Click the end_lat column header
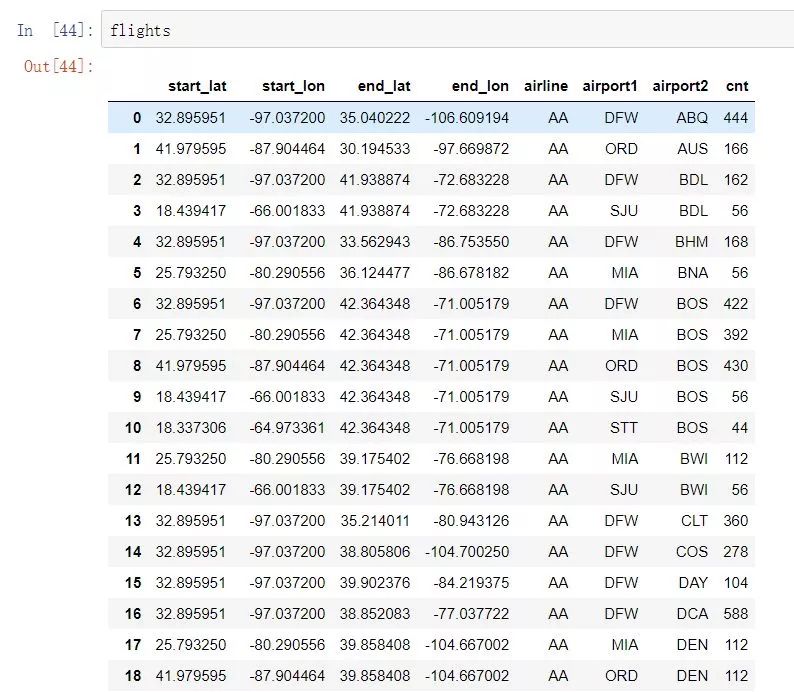 pos(384,86)
